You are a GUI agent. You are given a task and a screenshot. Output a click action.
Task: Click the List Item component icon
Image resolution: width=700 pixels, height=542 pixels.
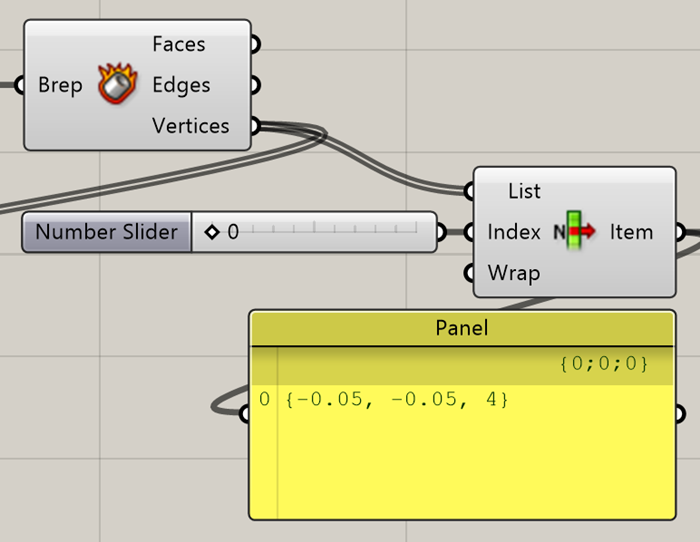coord(575,232)
